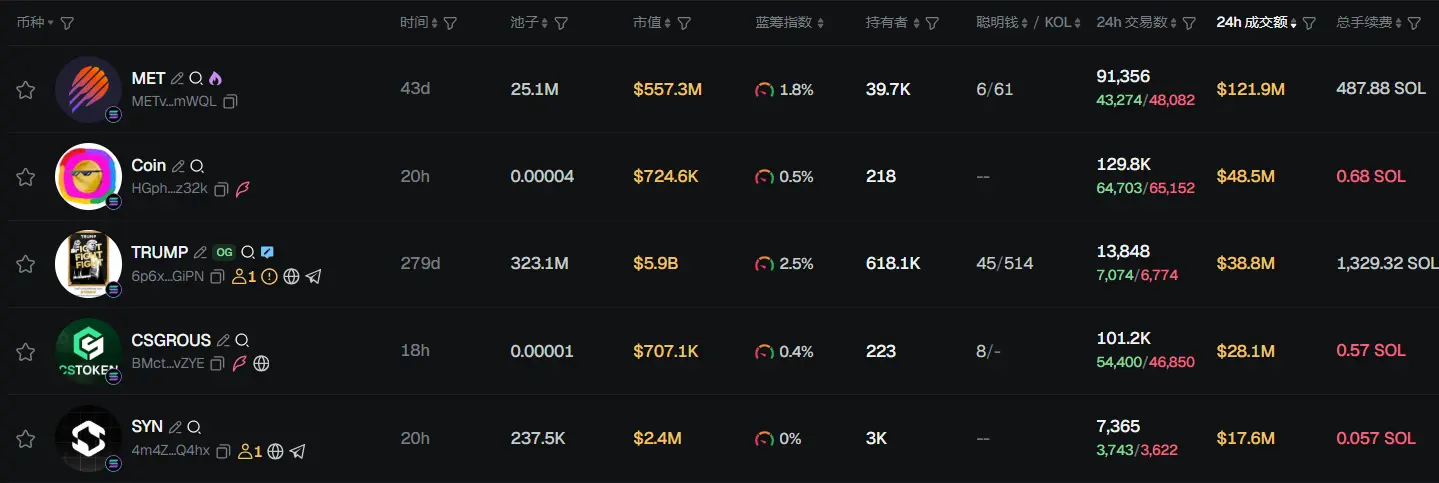The height and width of the screenshot is (483, 1439).
Task: Open the CSGROUS token name link
Action: (171, 340)
